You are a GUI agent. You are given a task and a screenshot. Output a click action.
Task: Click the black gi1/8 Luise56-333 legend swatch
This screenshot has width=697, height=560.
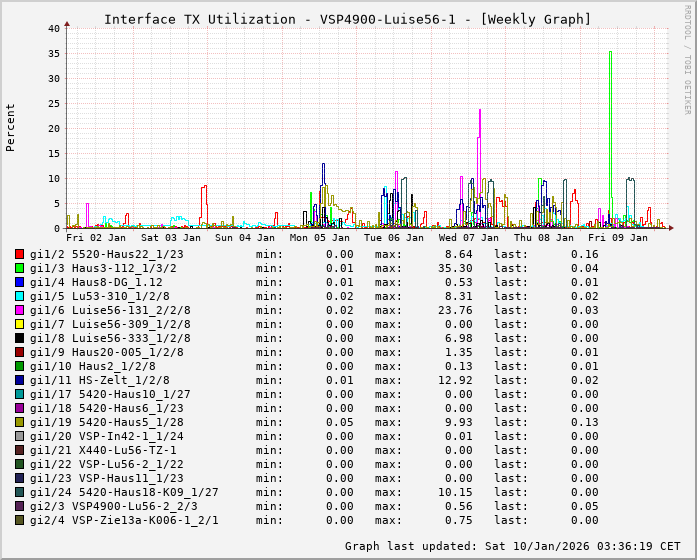point(20,338)
